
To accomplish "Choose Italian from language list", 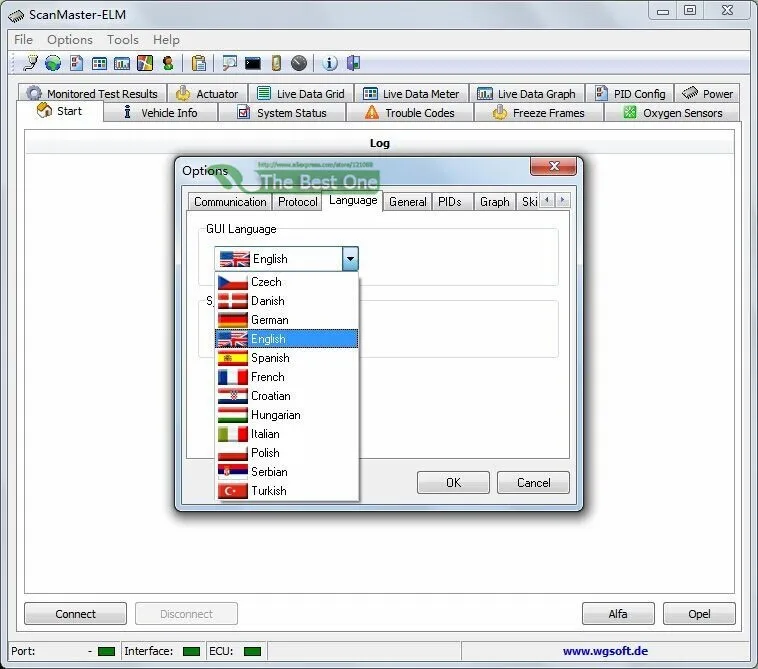I will tap(287, 434).
